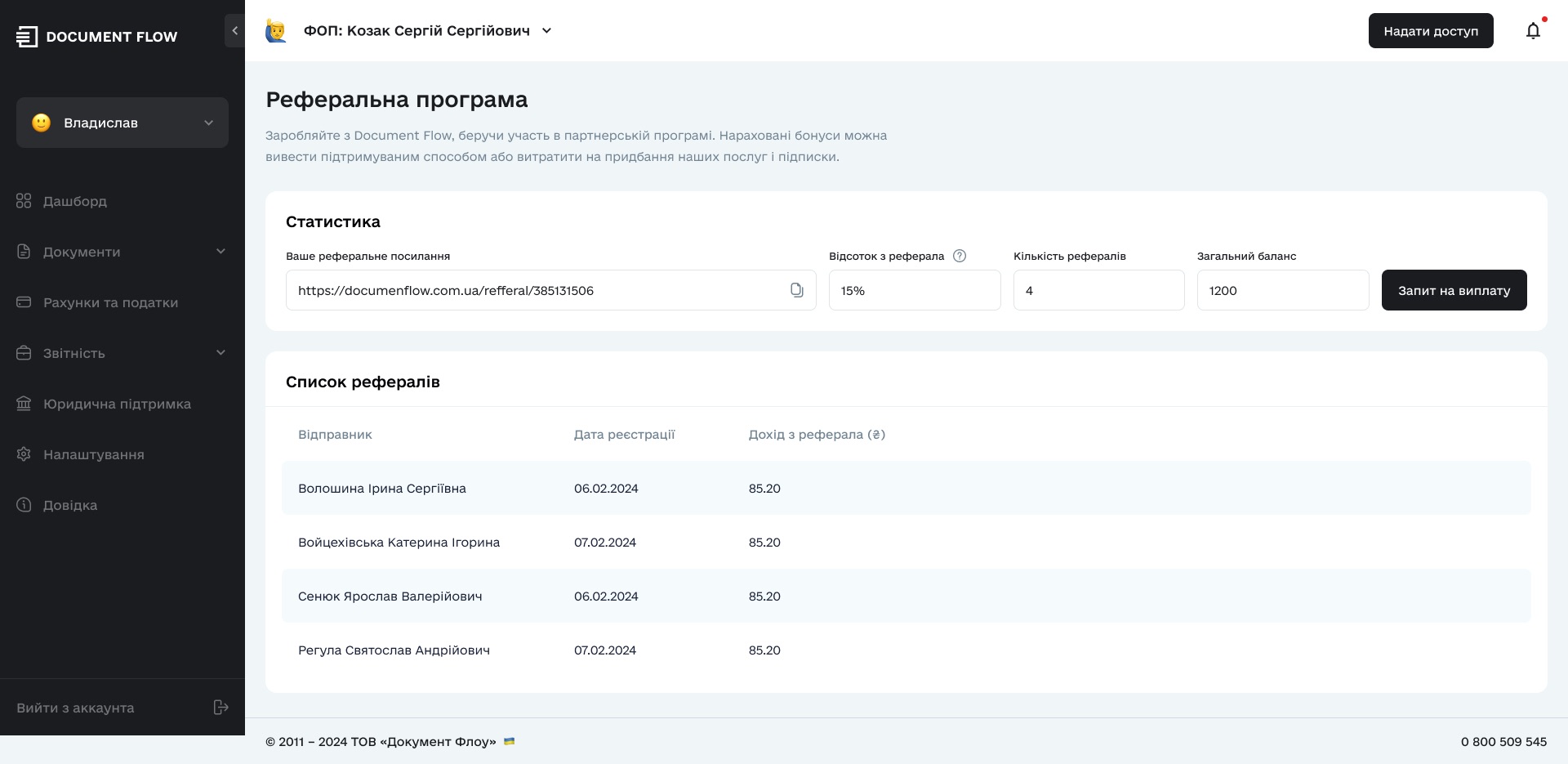This screenshot has height=764, width=1568.
Task: Click Вийти з аккаунта
Action: [75, 708]
